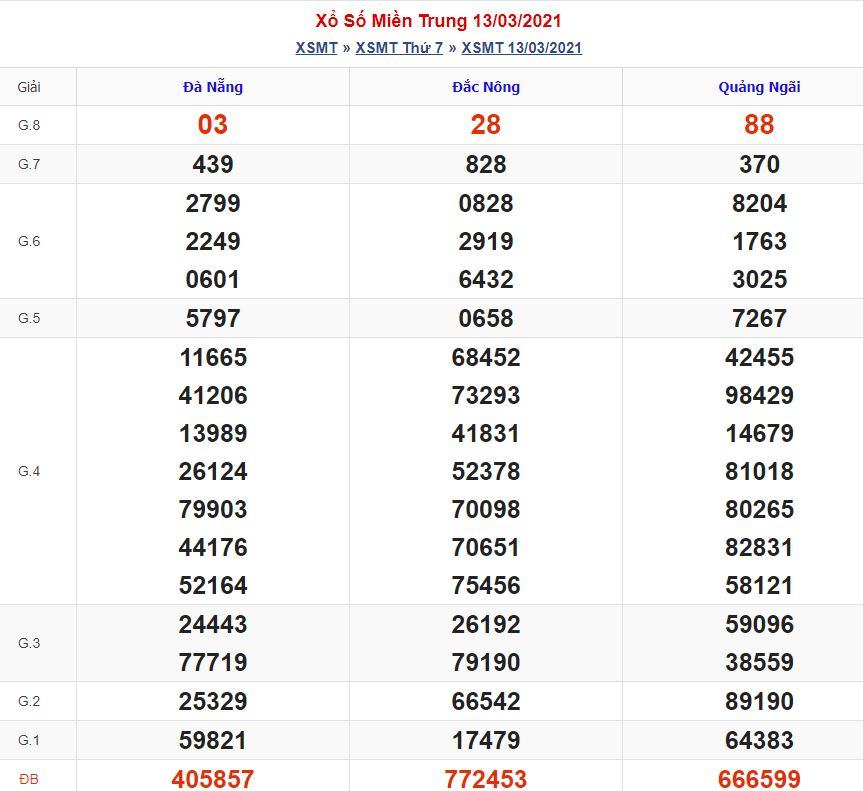Click the number 44176
This screenshot has width=863, height=791.
(213, 547)
